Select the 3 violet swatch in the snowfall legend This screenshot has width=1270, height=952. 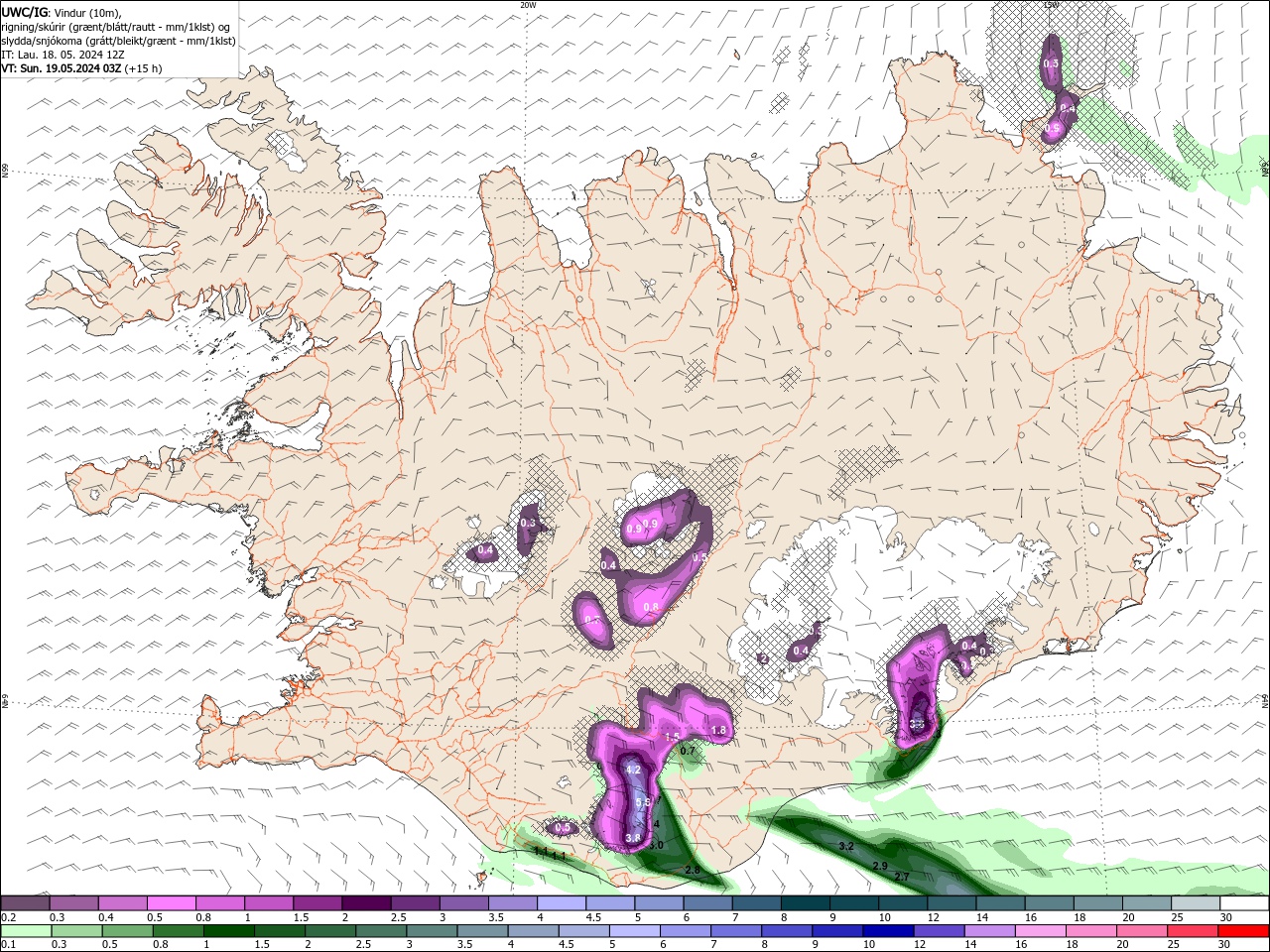(x=463, y=902)
